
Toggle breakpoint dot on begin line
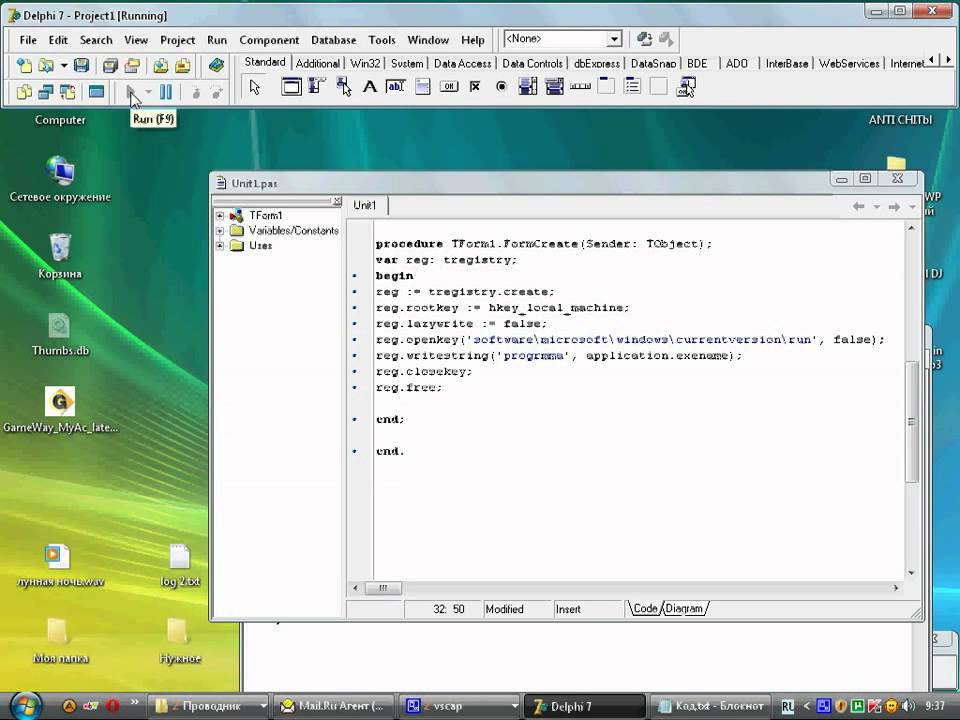pos(354,276)
